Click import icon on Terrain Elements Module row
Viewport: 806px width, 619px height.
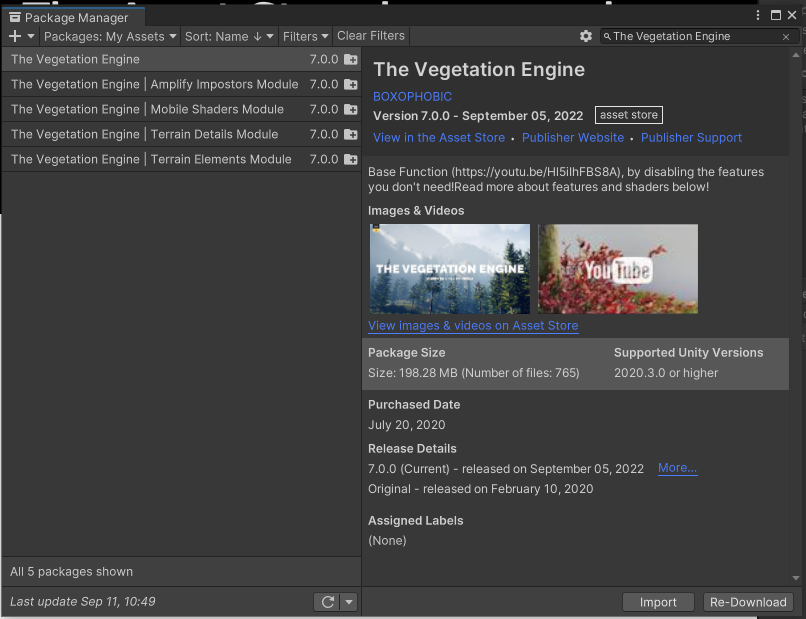pos(351,159)
